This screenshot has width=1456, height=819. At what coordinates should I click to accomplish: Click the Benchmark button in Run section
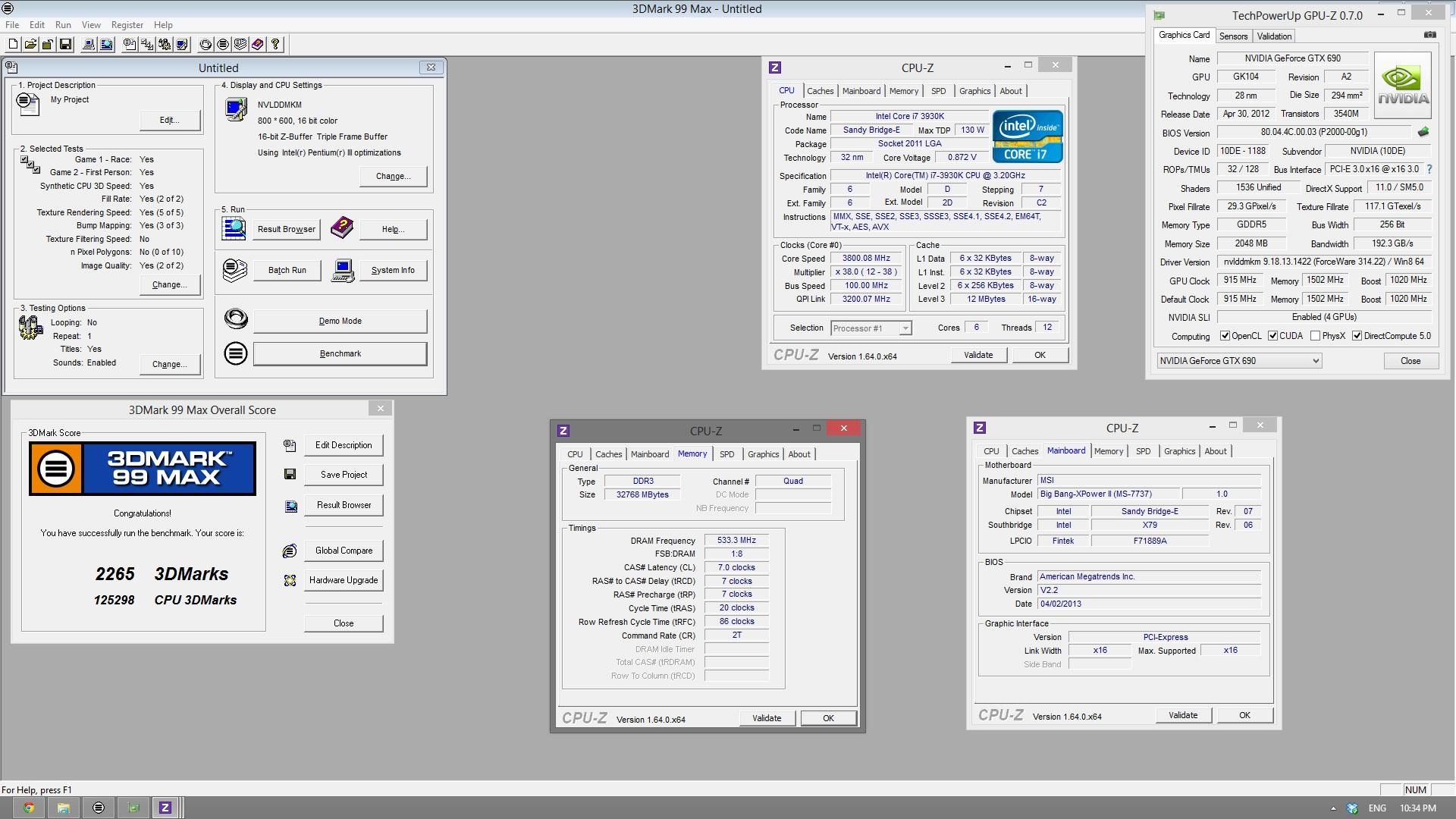point(340,353)
